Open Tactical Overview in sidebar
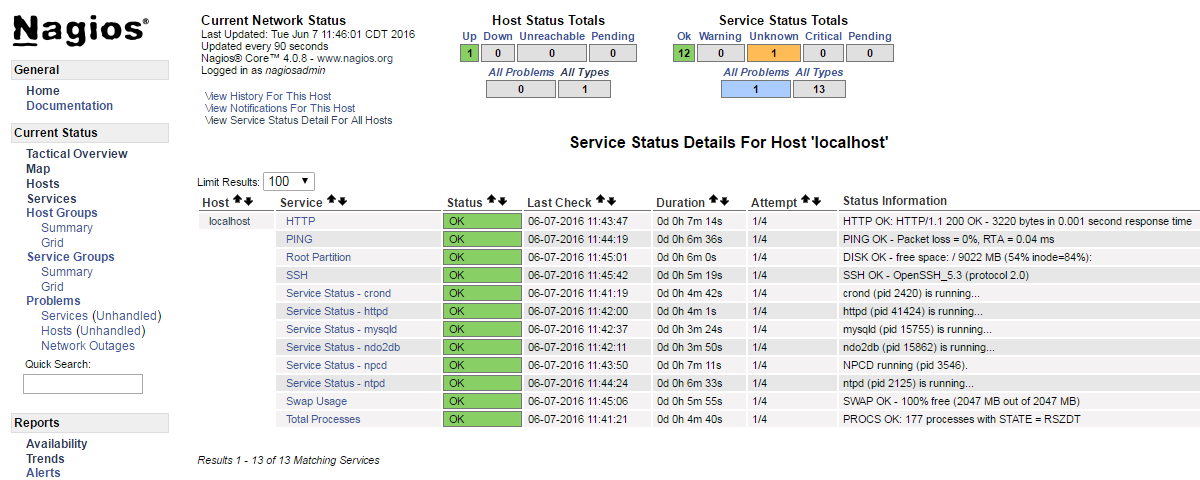The image size is (1200, 480). [77, 154]
